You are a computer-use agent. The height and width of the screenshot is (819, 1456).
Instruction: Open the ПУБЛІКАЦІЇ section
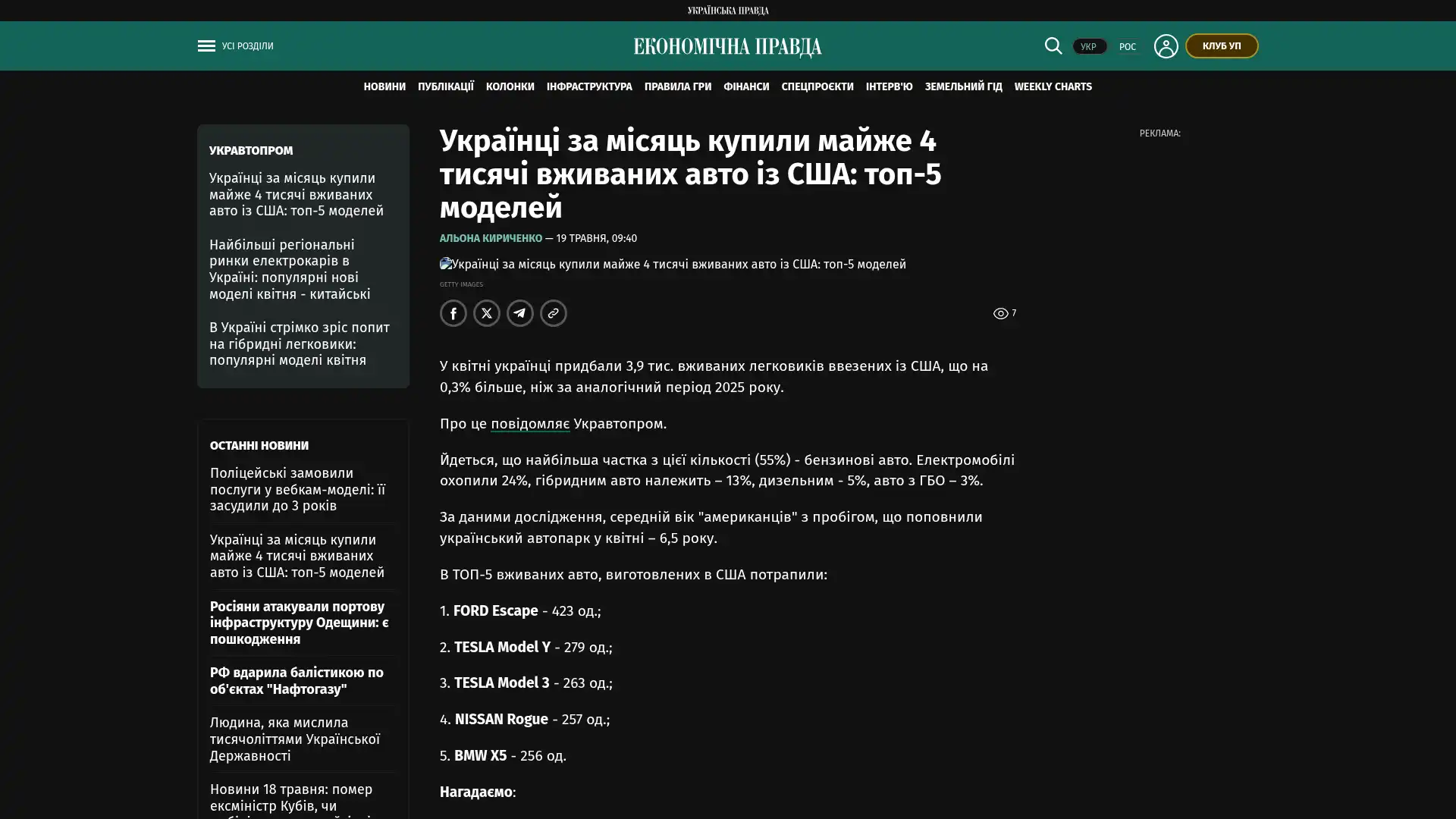pyautogui.click(x=446, y=86)
